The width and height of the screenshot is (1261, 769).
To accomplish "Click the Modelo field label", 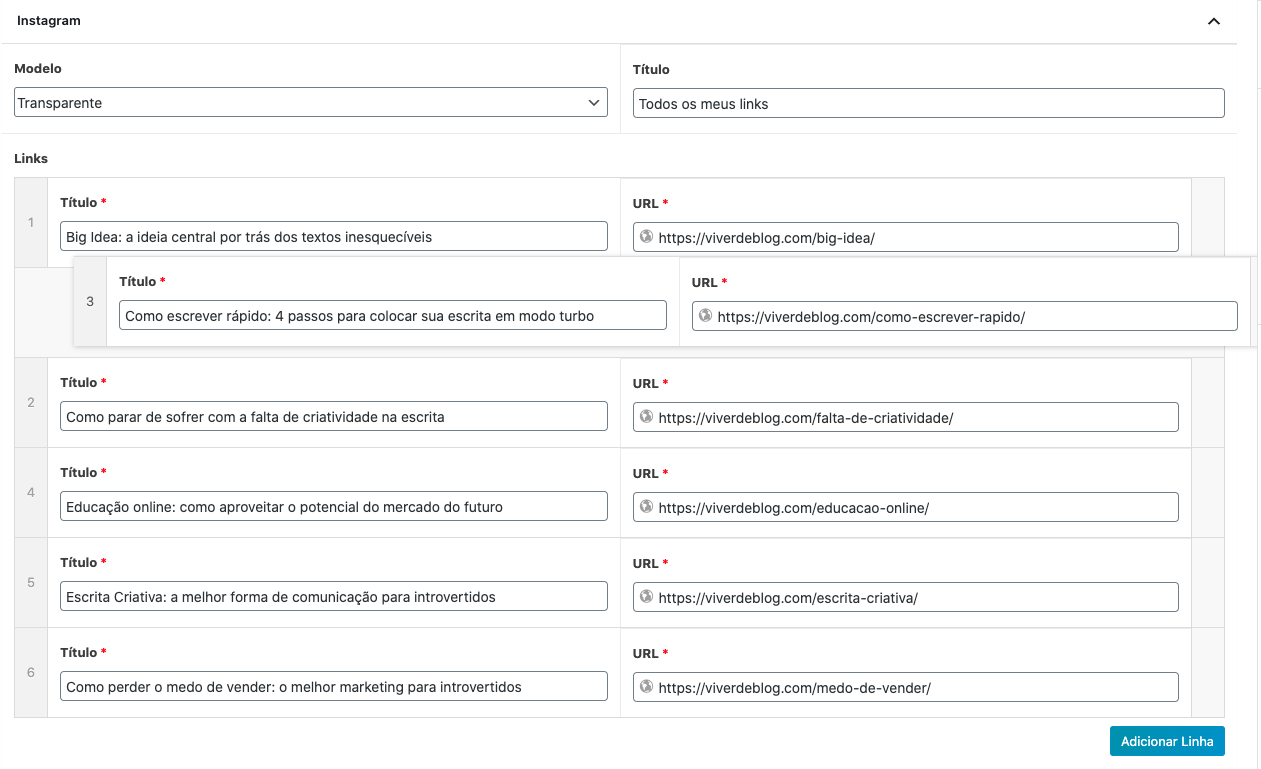I will pos(38,69).
